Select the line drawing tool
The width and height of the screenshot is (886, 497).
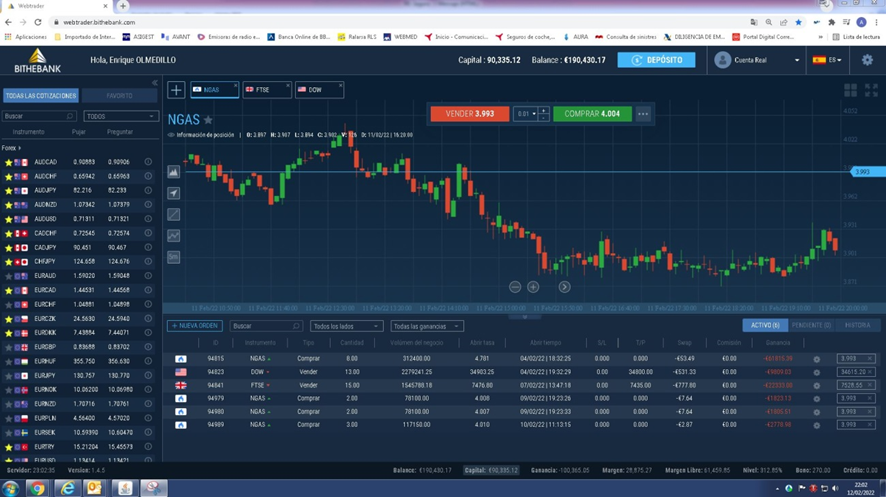[173, 215]
